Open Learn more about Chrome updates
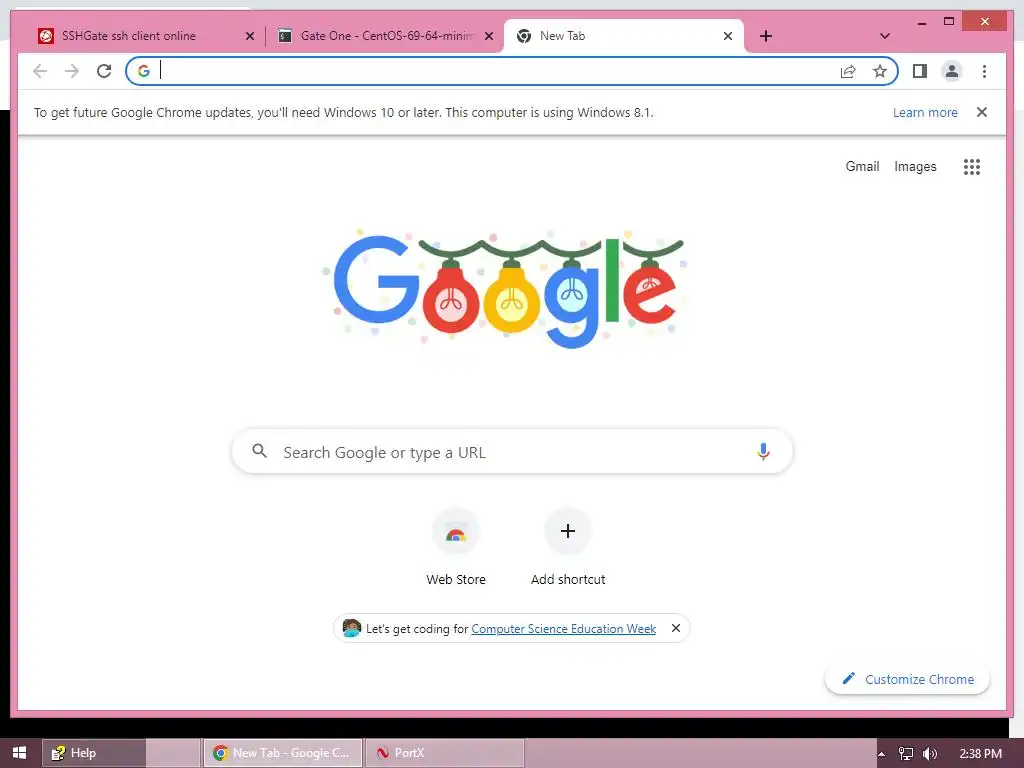This screenshot has height=768, width=1024. [x=925, y=112]
